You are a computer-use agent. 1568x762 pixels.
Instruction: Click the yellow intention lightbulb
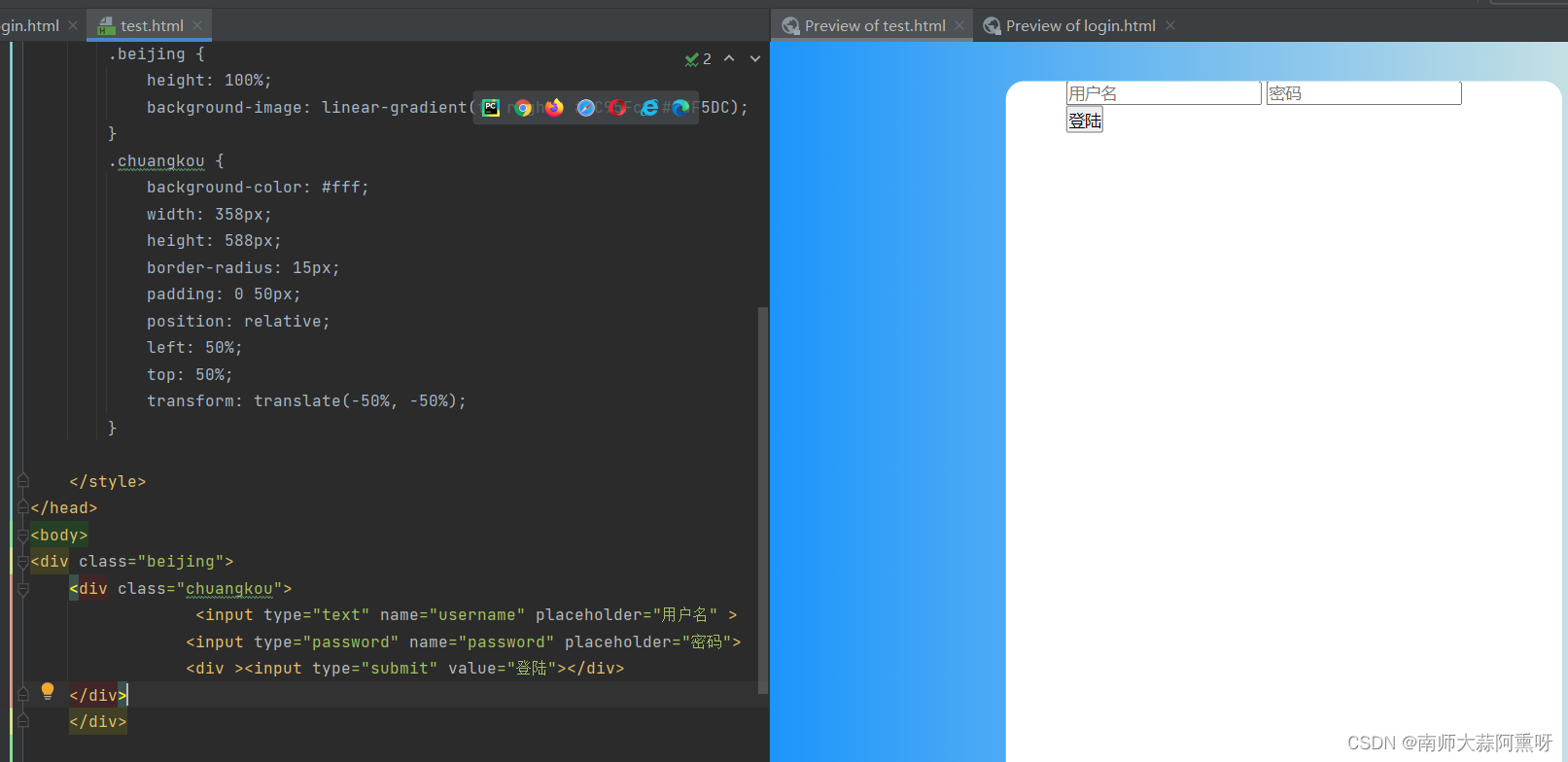[x=48, y=691]
